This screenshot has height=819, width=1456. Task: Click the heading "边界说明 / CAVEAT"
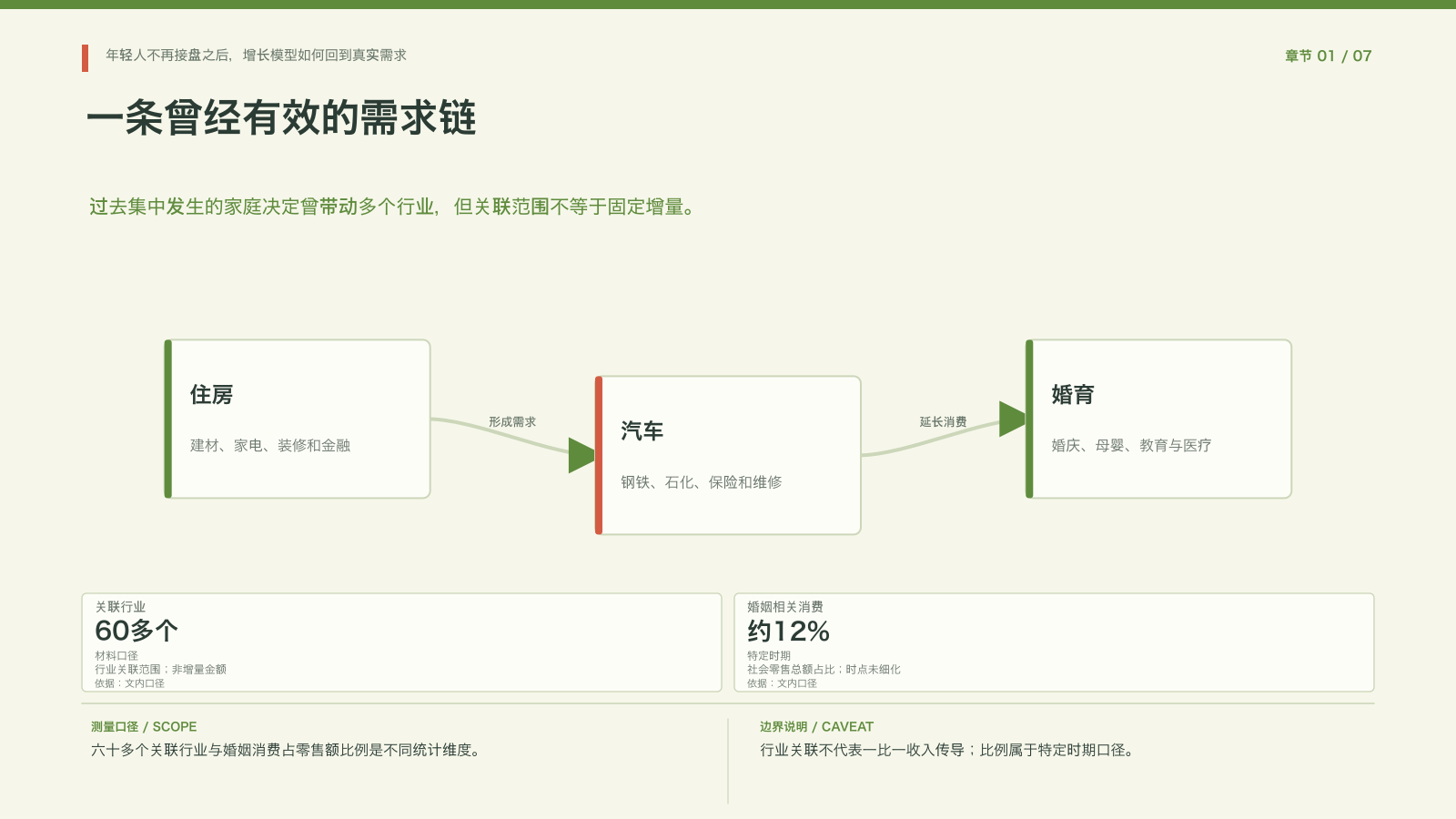816,727
